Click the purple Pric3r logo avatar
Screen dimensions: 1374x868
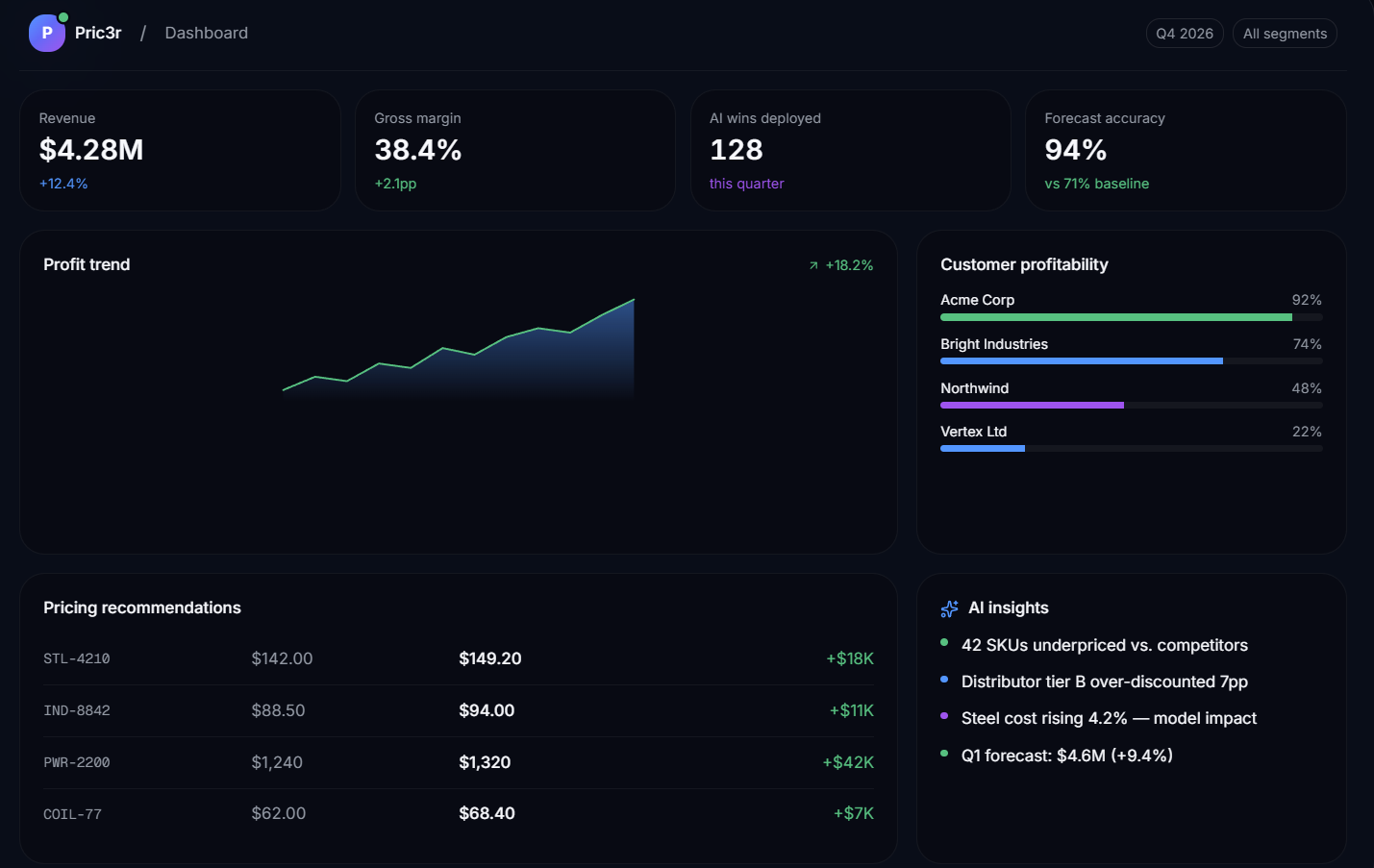point(47,33)
